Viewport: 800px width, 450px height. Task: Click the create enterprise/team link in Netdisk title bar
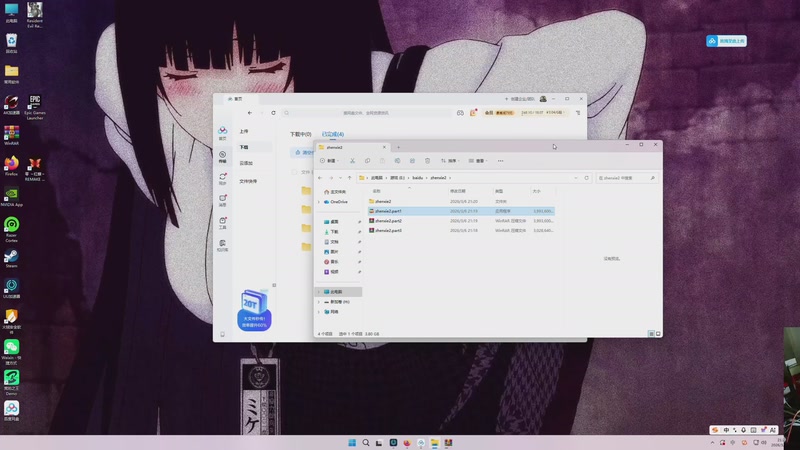pyautogui.click(x=520, y=99)
